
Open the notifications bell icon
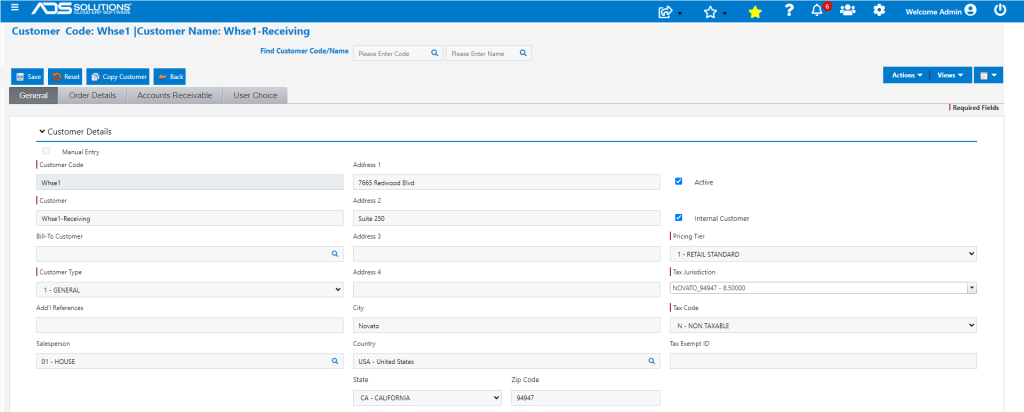[816, 11]
